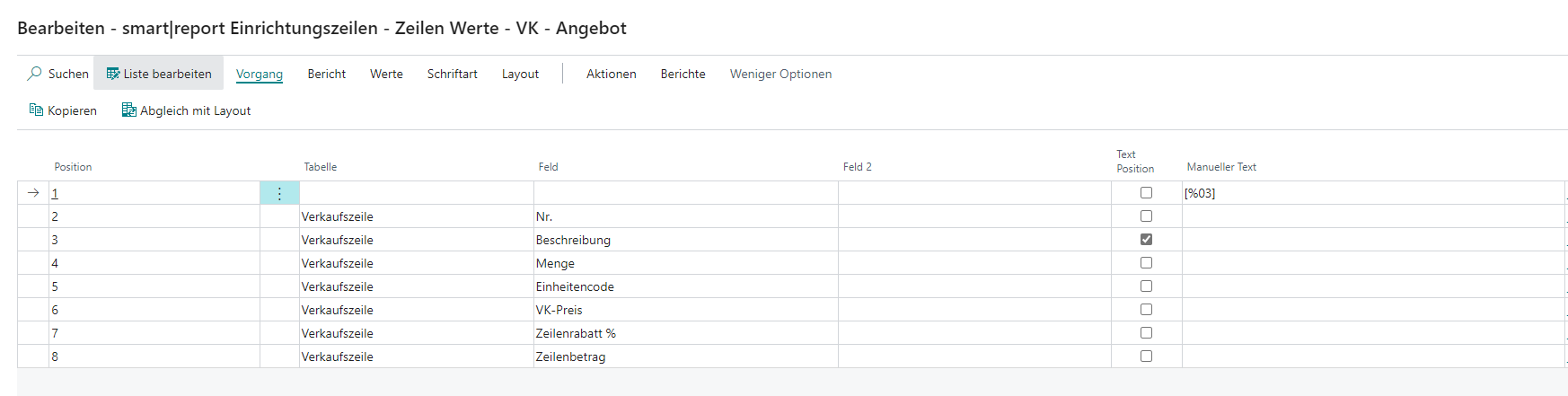Expand the Layout menu
The width and height of the screenshot is (1568, 396).
pos(520,74)
